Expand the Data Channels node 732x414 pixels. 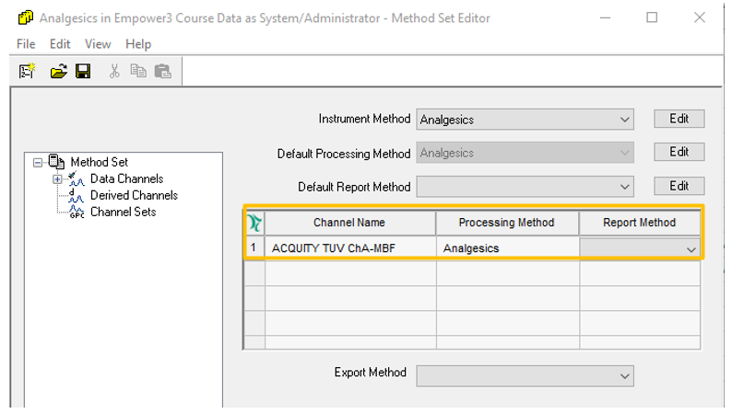57,179
